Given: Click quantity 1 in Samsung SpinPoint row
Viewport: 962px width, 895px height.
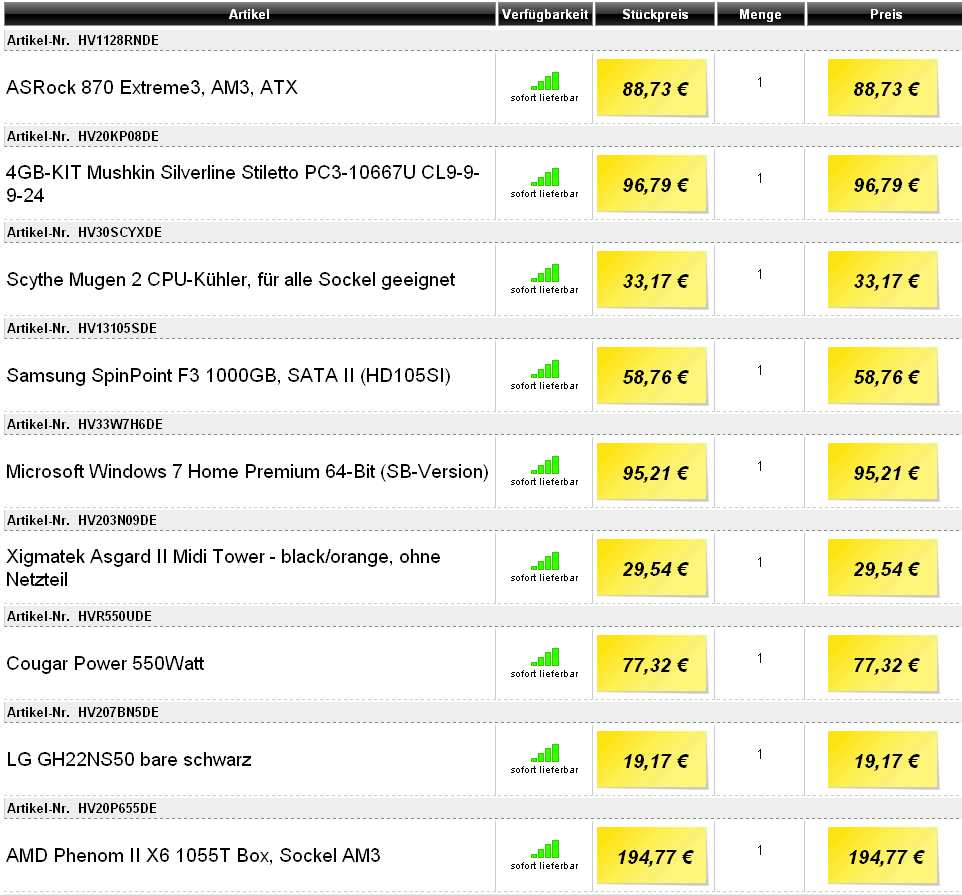Looking at the screenshot, I should [x=760, y=370].
